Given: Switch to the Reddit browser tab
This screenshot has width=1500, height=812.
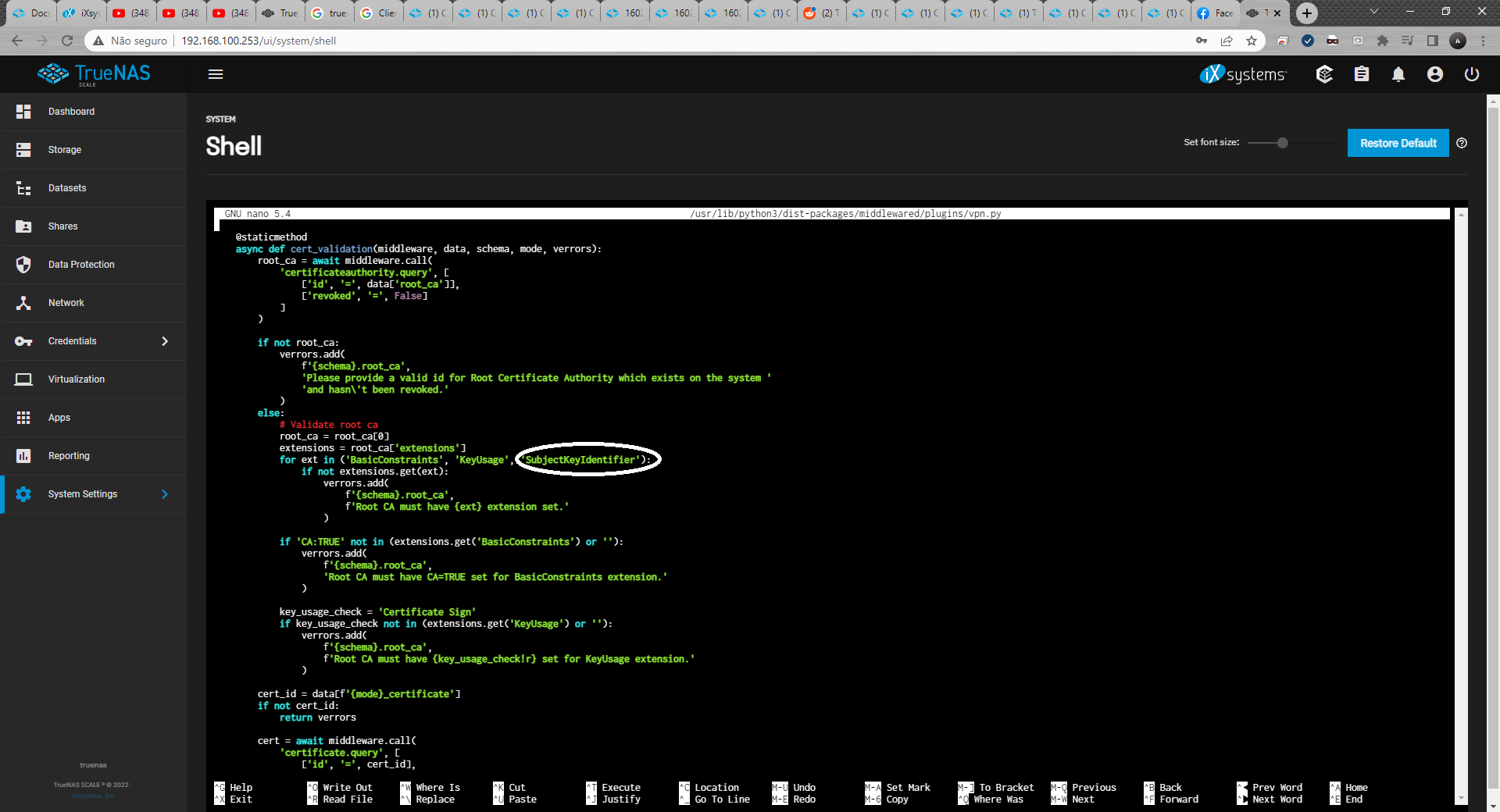Looking at the screenshot, I should 822,13.
